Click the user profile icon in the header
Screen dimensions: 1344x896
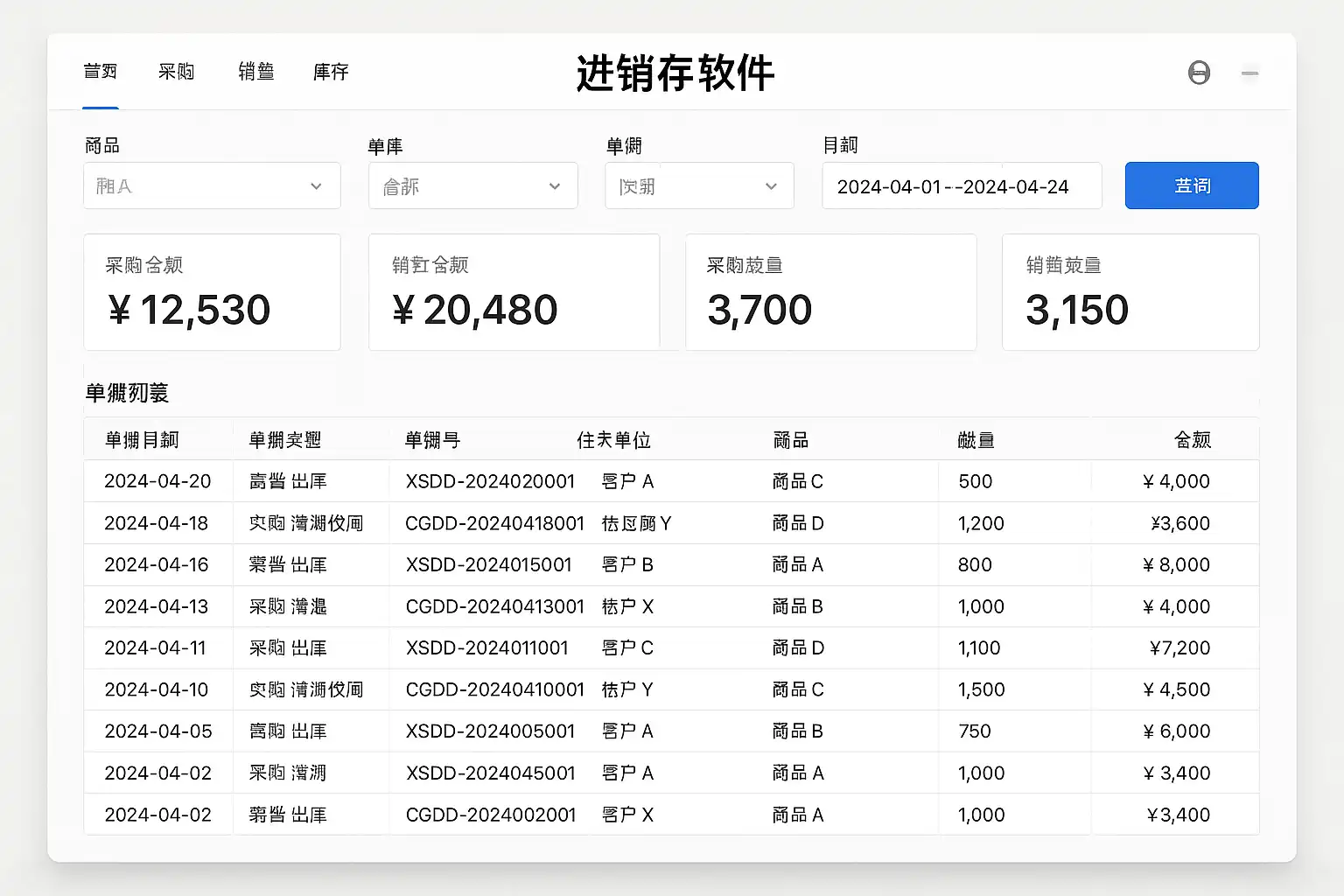pyautogui.click(x=1199, y=73)
